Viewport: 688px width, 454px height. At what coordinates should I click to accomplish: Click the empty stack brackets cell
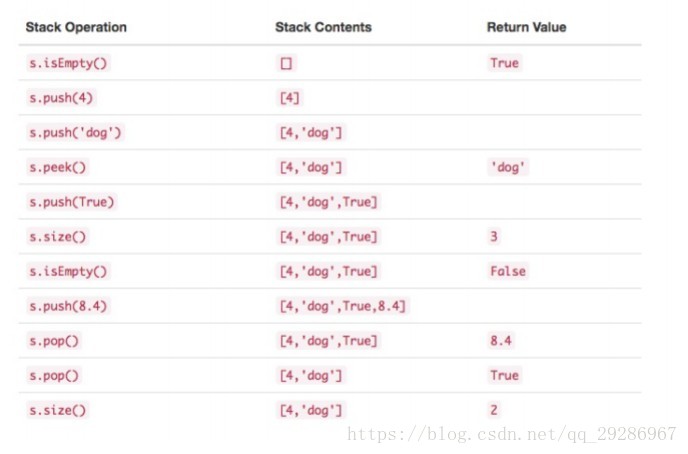tap(287, 63)
